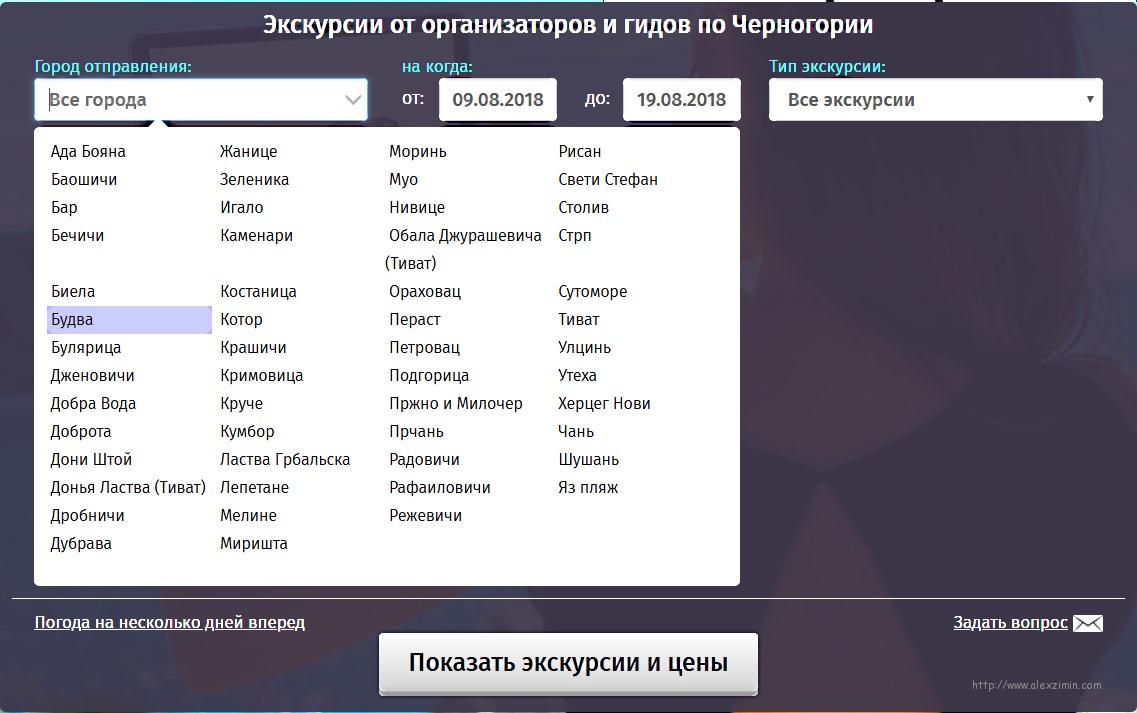Screen dimensions: 1137x713
Task: Choose Моринь in the list
Action: click(x=418, y=152)
